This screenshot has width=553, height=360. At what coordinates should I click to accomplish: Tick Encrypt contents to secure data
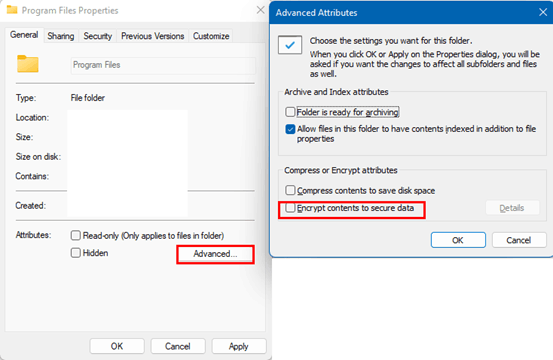pos(290,208)
